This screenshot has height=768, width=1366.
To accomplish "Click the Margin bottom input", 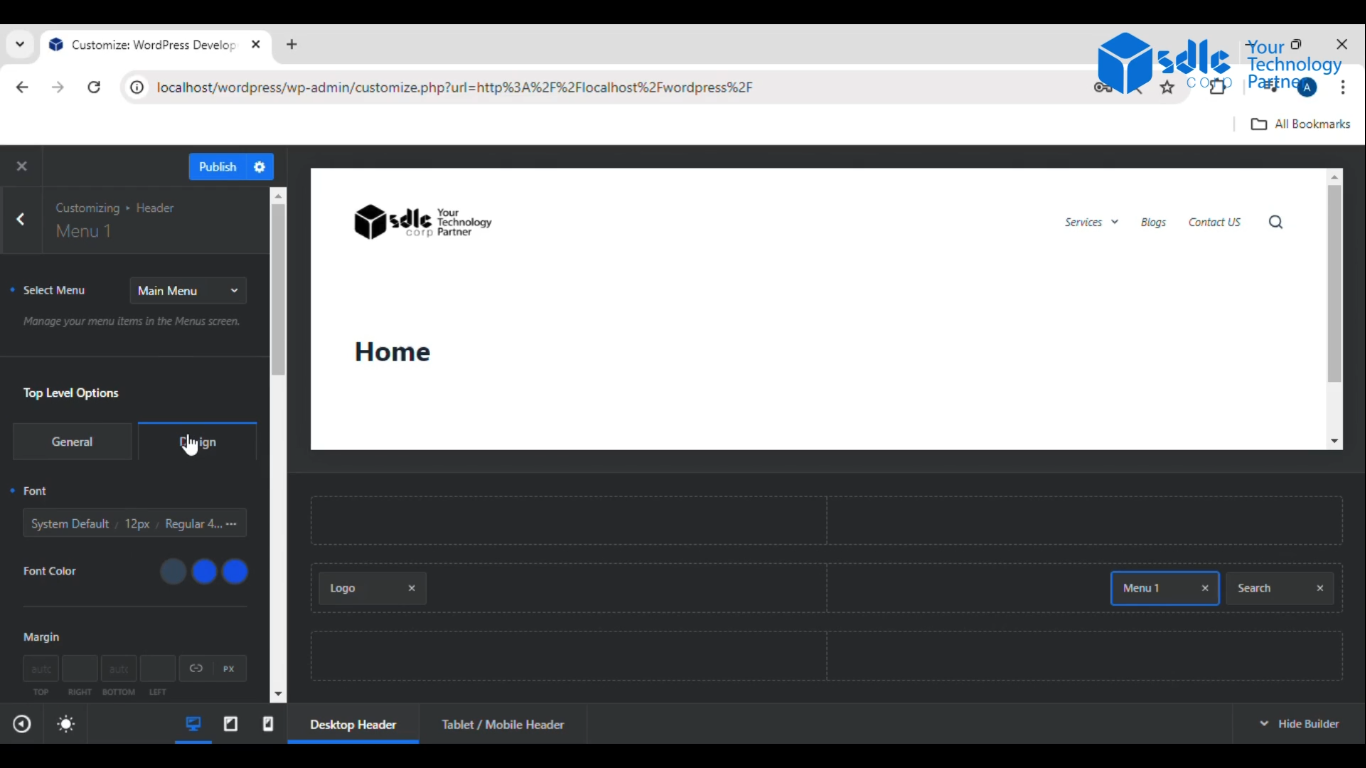I will tap(119, 669).
